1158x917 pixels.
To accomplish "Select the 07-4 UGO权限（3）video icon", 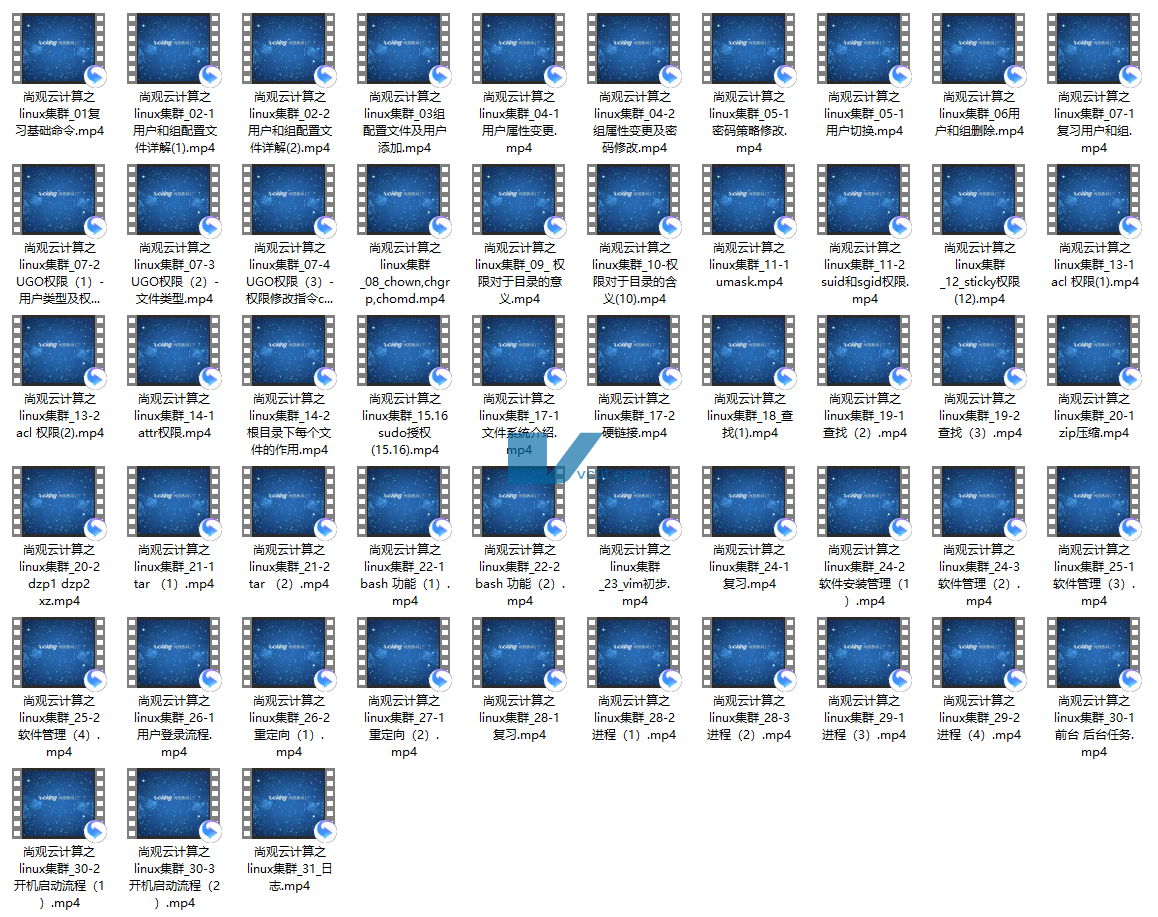I will pos(290,199).
